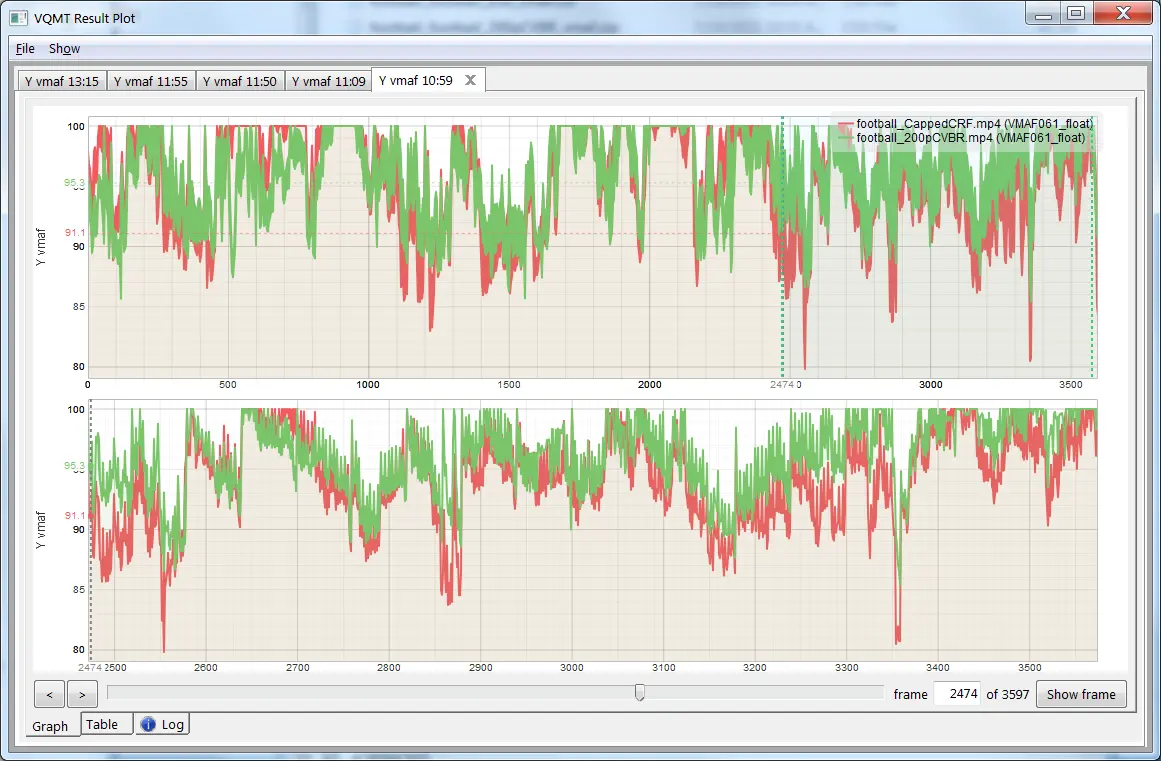Viewport: 1161px width, 761px height.
Task: Open the Show menu
Action: tap(64, 48)
